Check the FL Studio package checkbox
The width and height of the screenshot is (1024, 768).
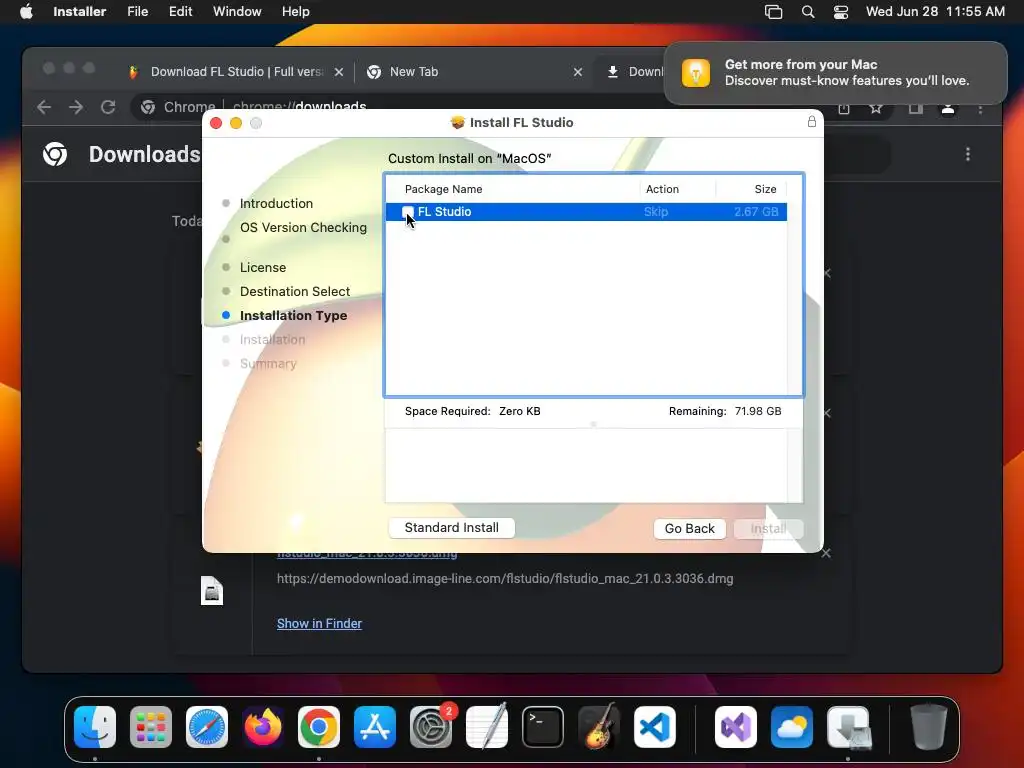point(408,212)
